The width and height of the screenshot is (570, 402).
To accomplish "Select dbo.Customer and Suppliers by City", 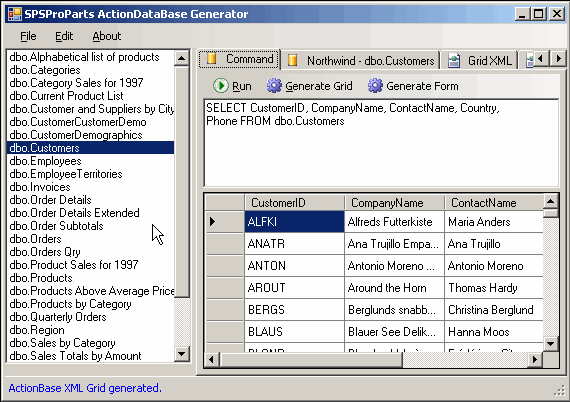I will click(x=90, y=109).
